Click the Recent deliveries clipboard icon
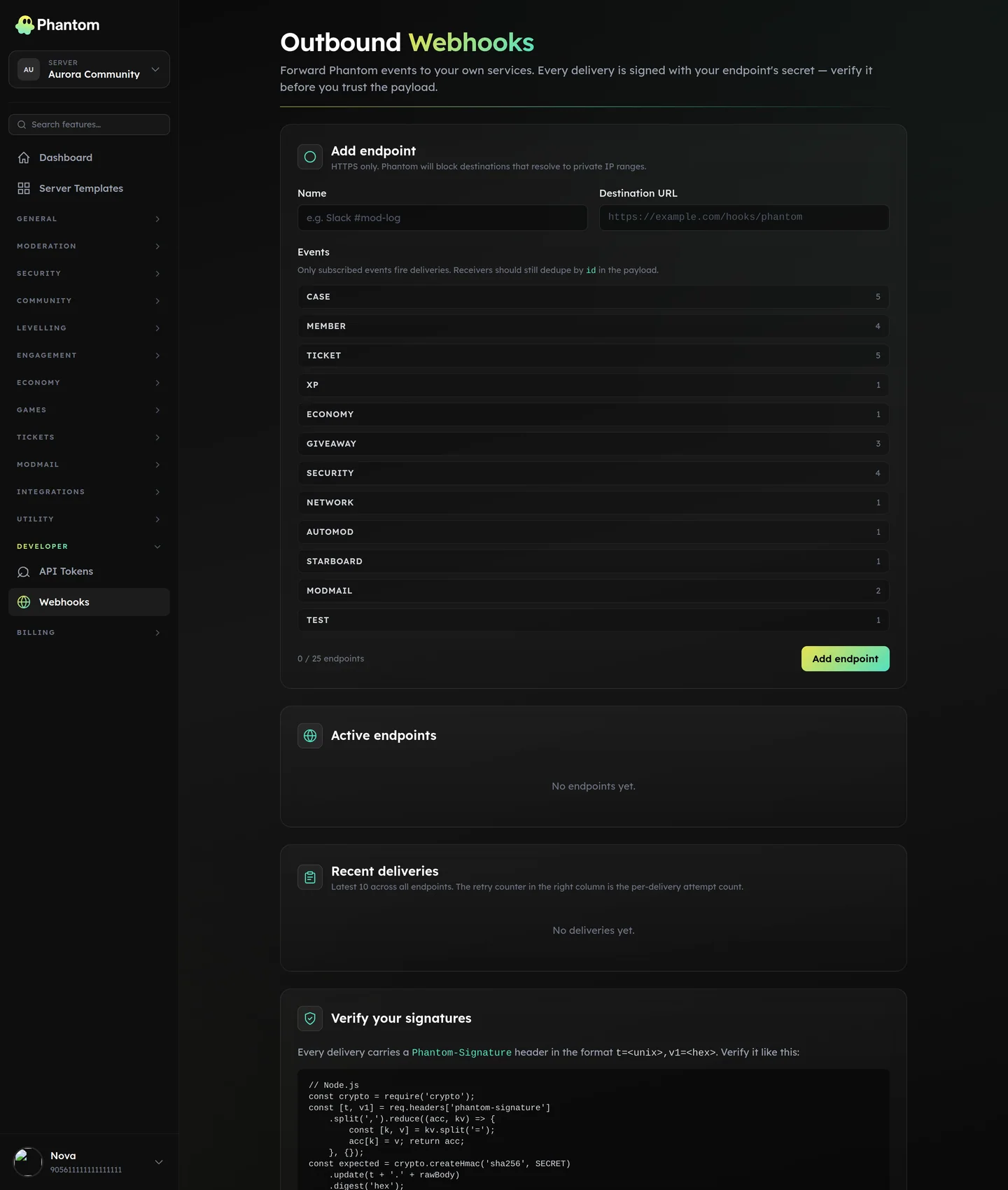Screen dimensions: 1008x1190 tap(310, 877)
